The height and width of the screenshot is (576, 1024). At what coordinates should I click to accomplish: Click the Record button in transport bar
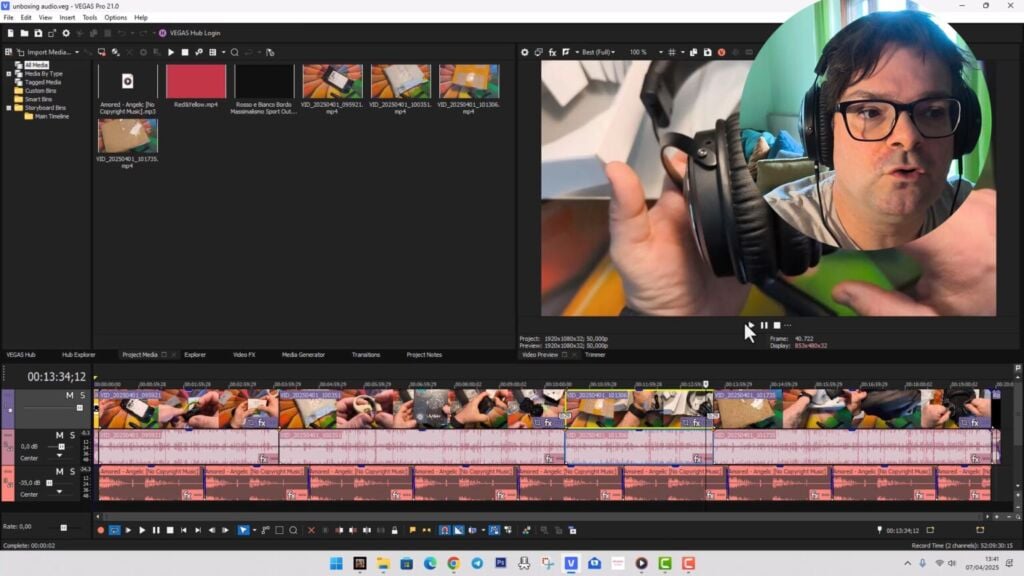101,530
